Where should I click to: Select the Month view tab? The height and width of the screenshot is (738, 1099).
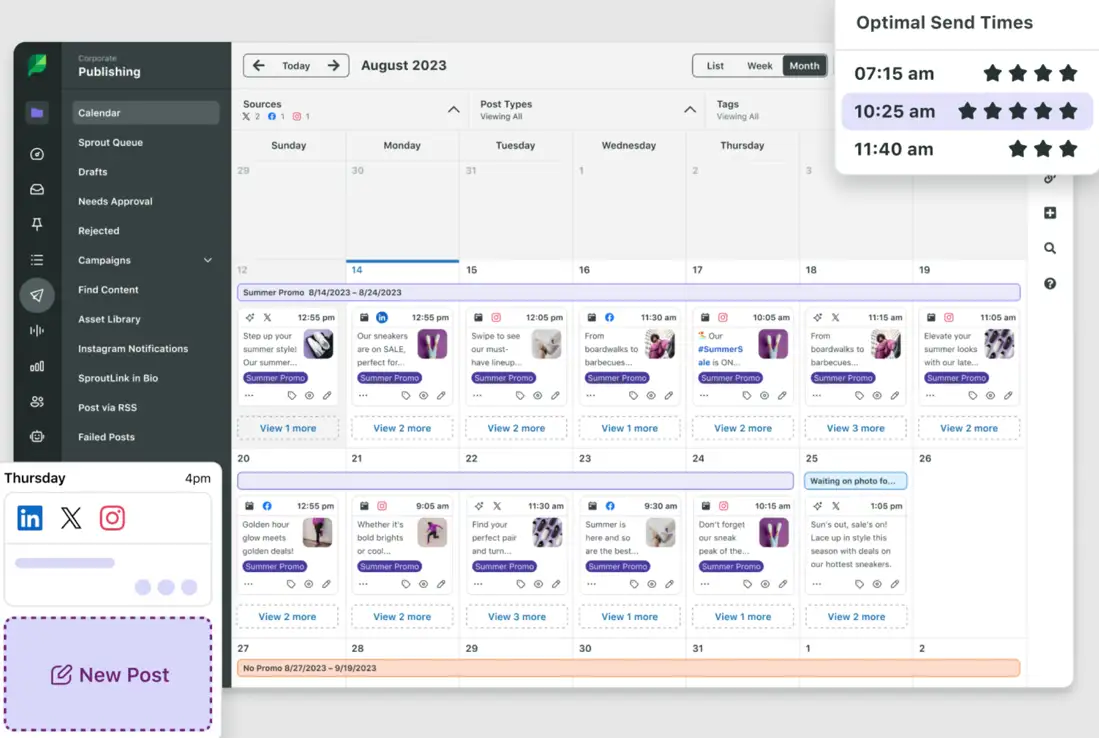click(805, 65)
